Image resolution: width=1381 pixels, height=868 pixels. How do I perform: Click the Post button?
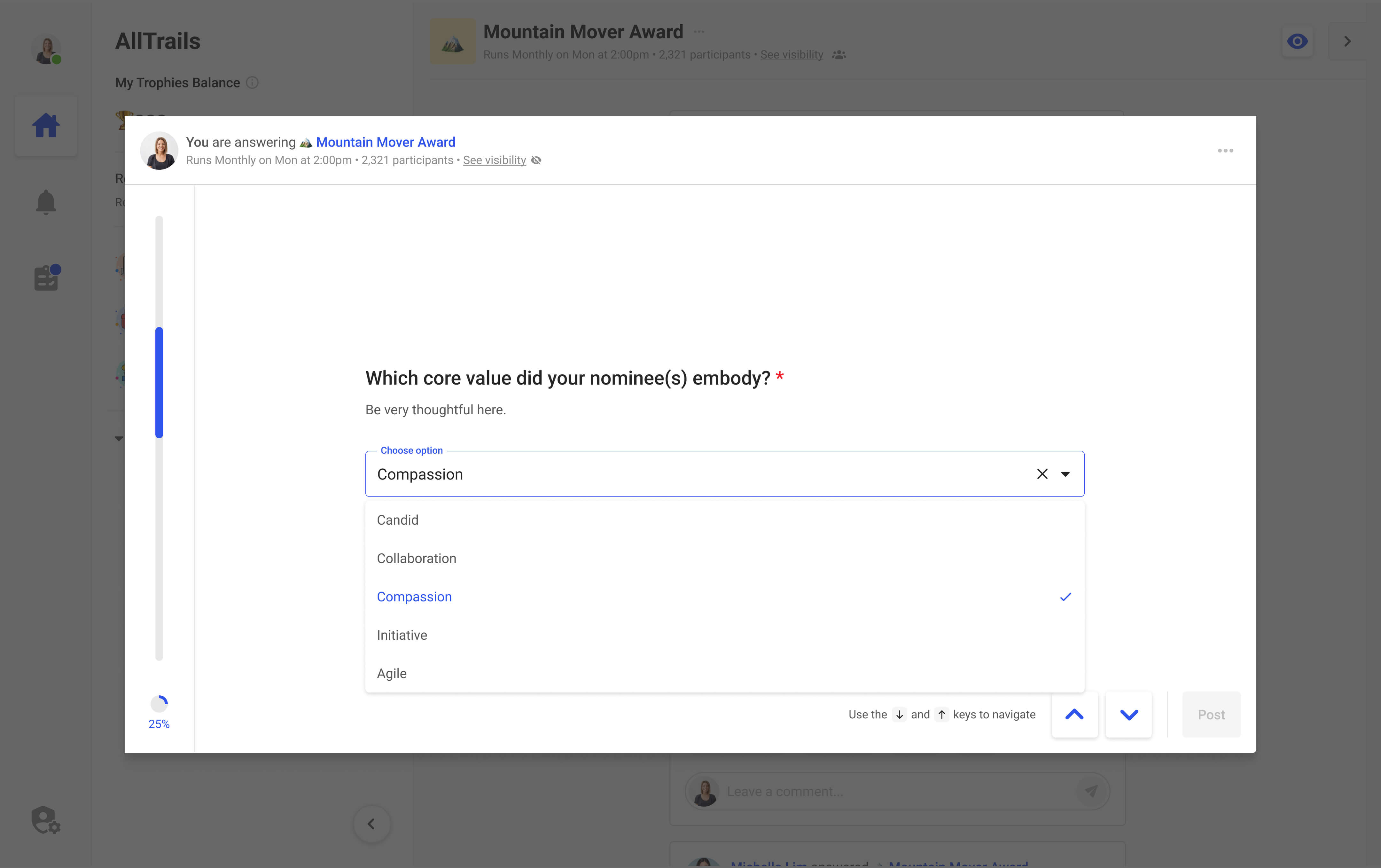pyautogui.click(x=1211, y=714)
